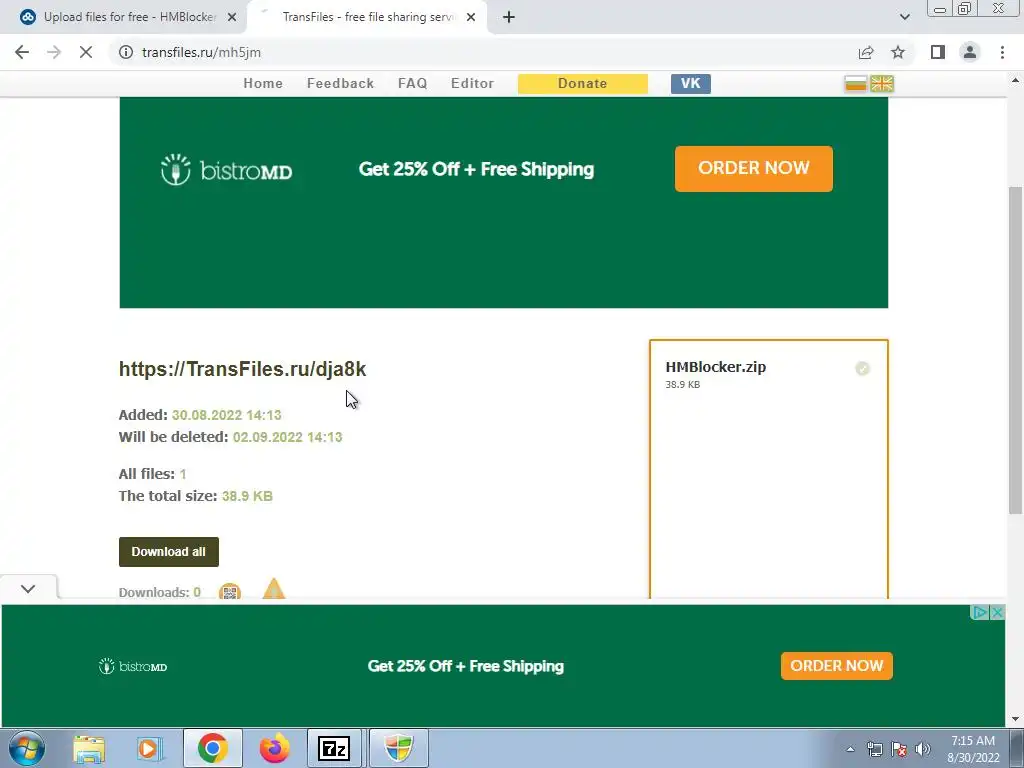This screenshot has width=1024, height=768.
Task: Click Show desktop strip at taskbar end
Action: [x=1017, y=748]
